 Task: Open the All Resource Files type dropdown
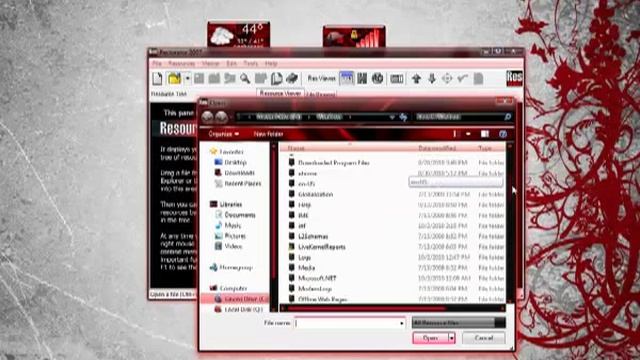(x=459, y=323)
